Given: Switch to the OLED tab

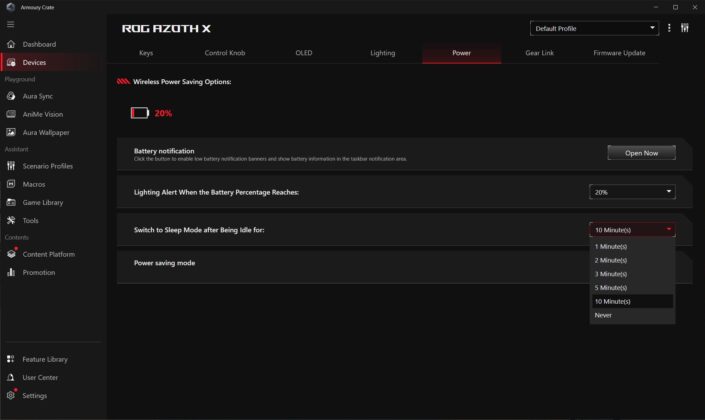Looking at the screenshot, I should click(x=303, y=53).
